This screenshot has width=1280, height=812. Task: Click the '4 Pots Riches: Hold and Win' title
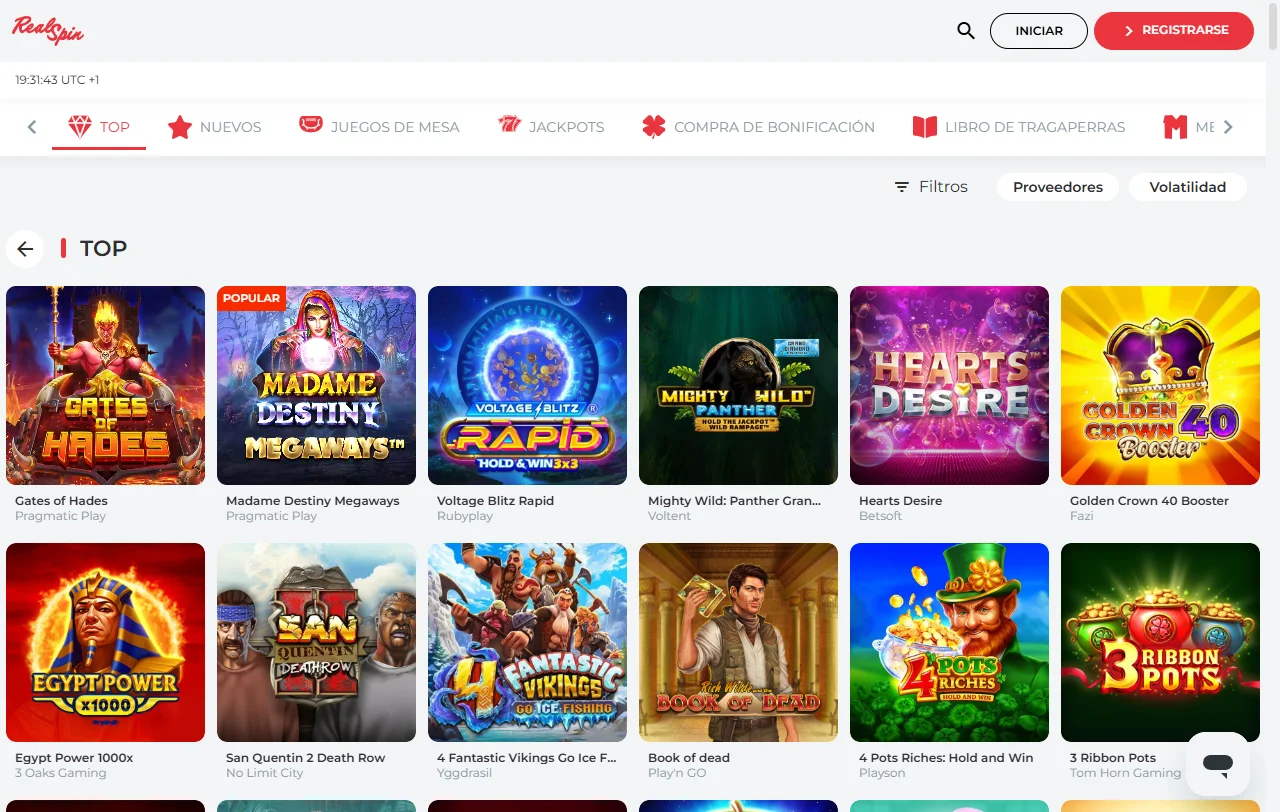[x=946, y=758]
